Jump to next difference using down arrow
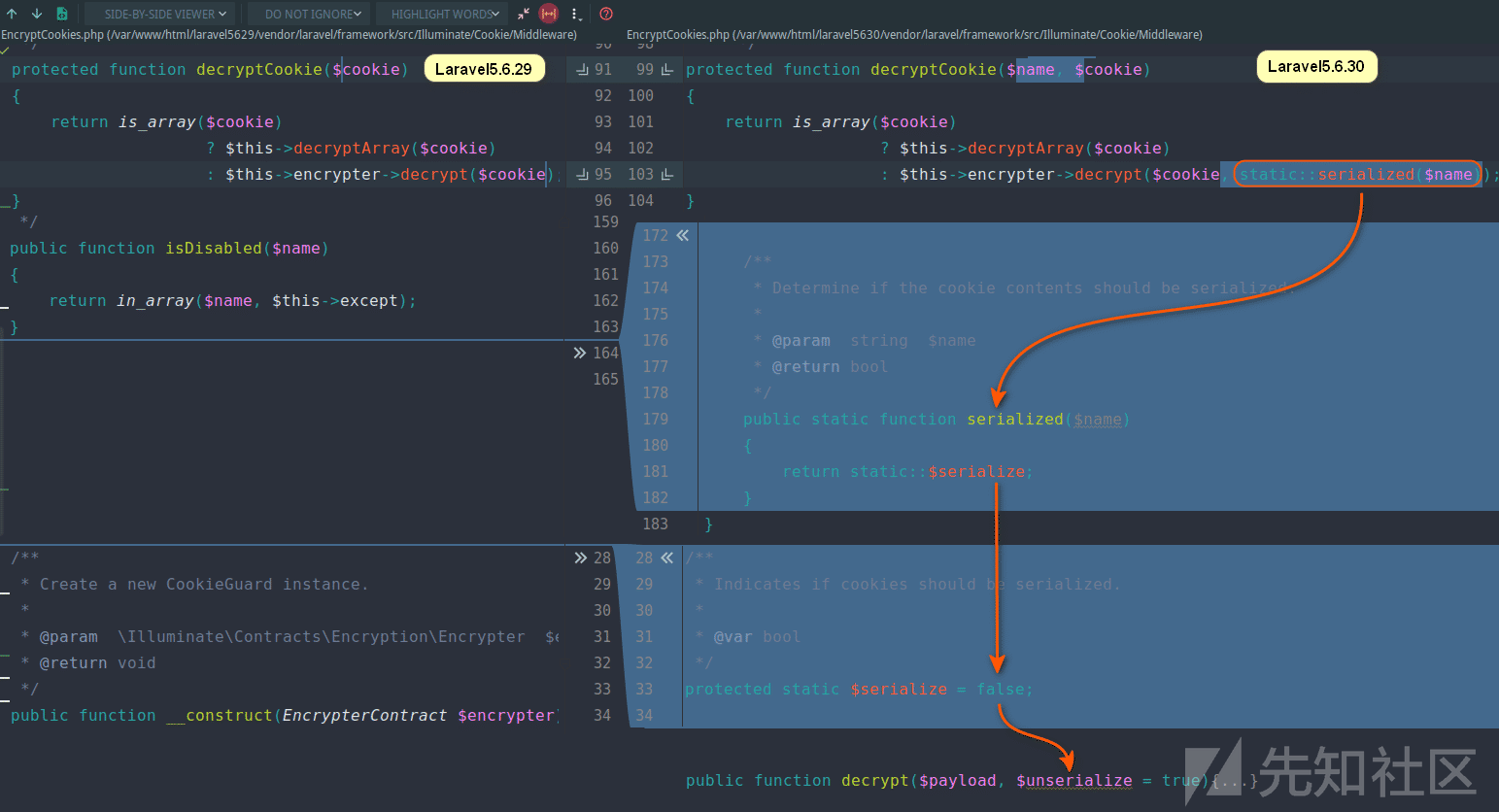The image size is (1499, 812). tap(37, 14)
